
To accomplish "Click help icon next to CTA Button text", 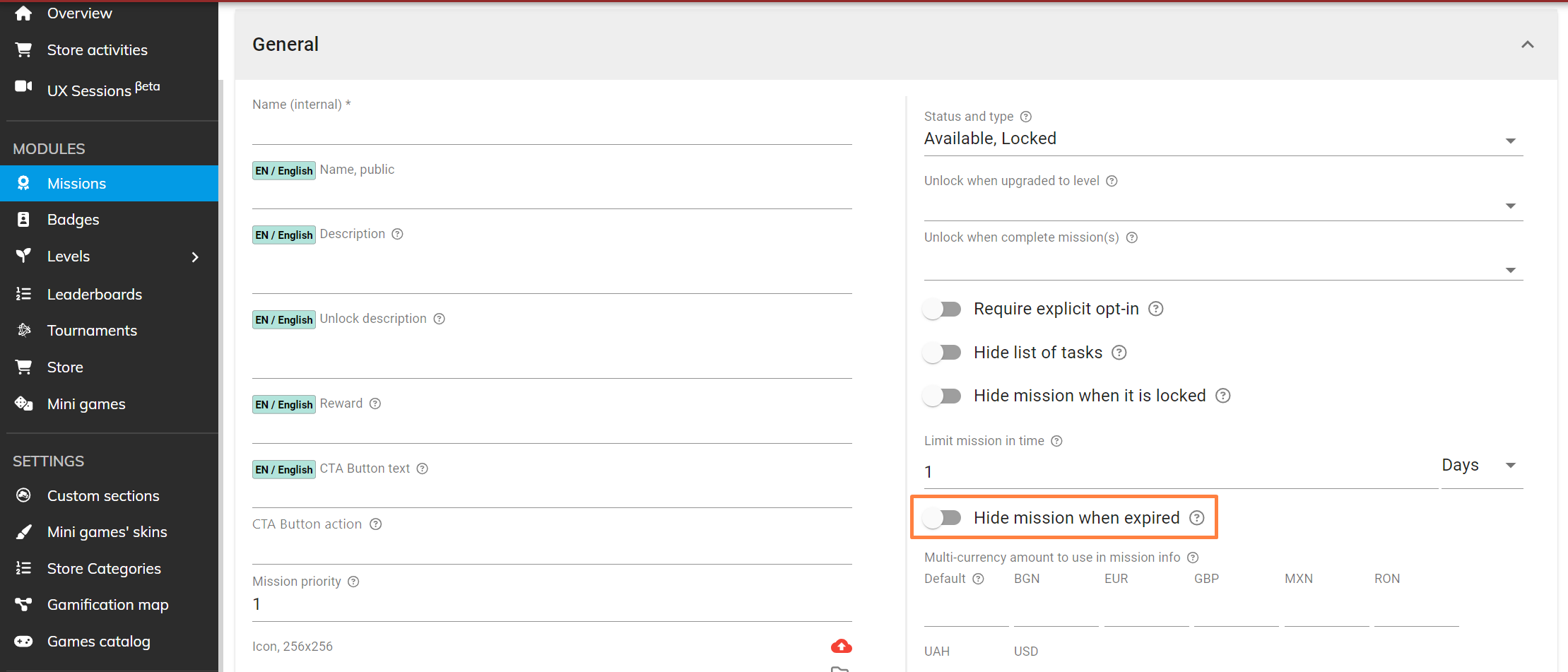I will pos(423,468).
